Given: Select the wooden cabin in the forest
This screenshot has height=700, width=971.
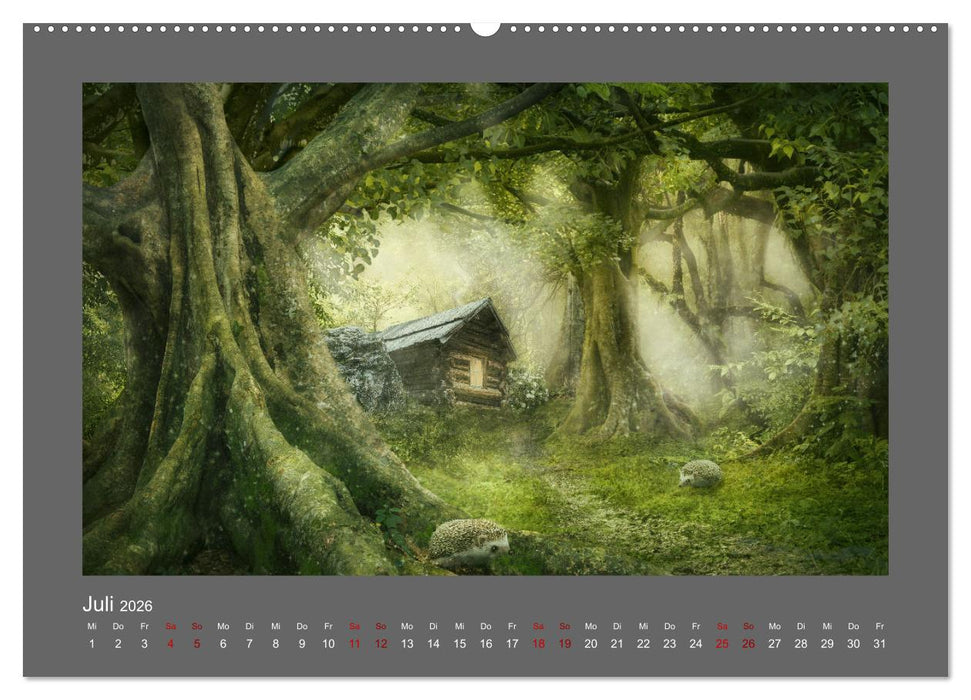Looking at the screenshot, I should (x=450, y=355).
